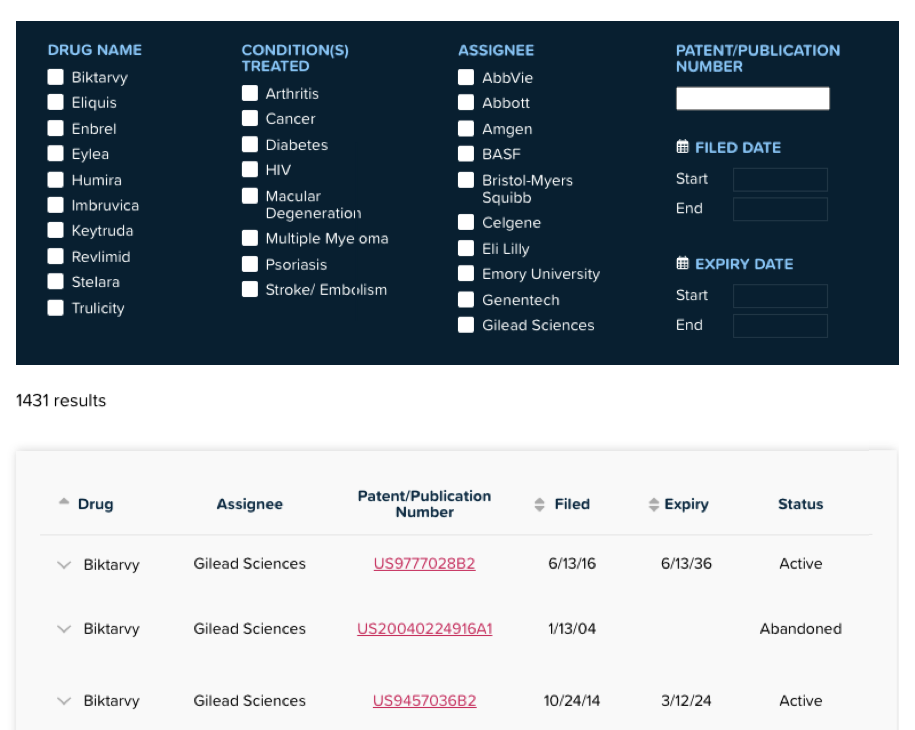915x730 pixels.
Task: Tick the BASF assignee checkbox
Action: coord(466,154)
